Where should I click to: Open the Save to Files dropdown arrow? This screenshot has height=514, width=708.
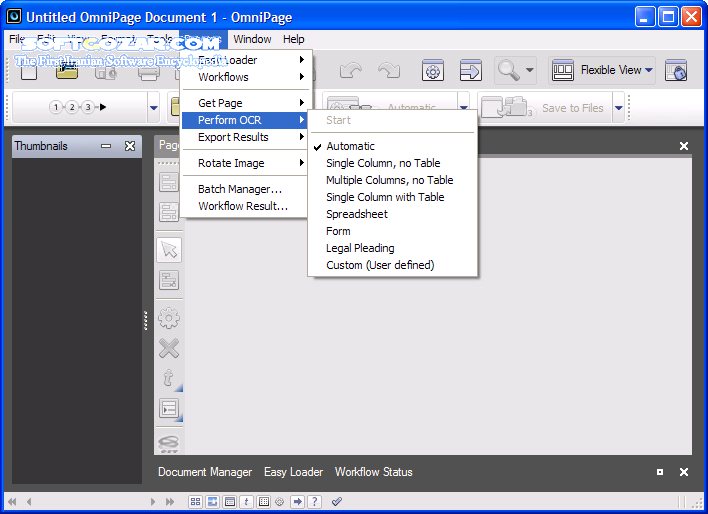[619, 107]
